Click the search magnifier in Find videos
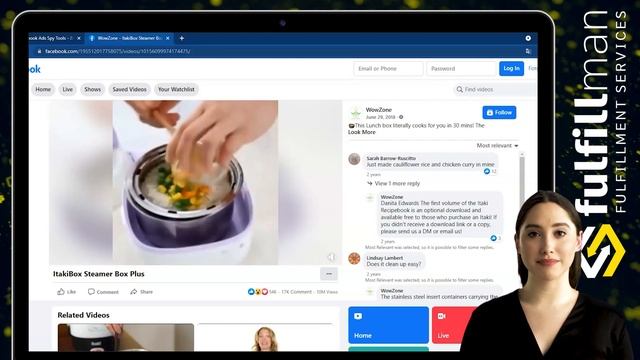 pyautogui.click(x=460, y=89)
